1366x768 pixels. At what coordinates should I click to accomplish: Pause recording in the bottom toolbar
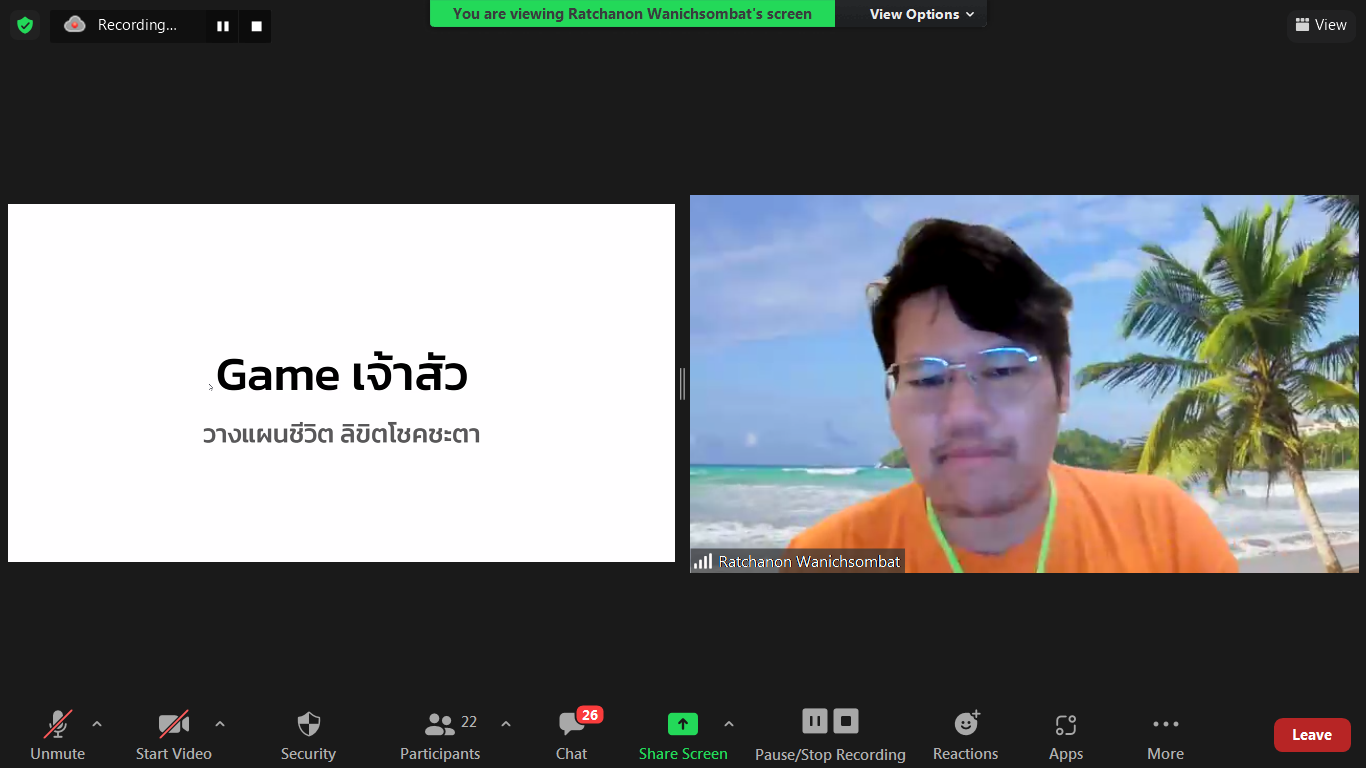(x=815, y=721)
